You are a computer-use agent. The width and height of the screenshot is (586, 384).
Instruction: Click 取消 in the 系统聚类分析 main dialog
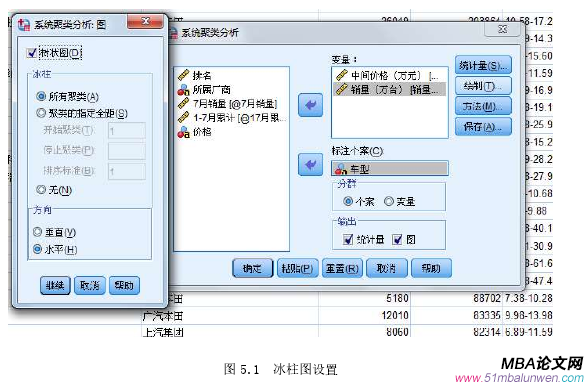point(387,268)
